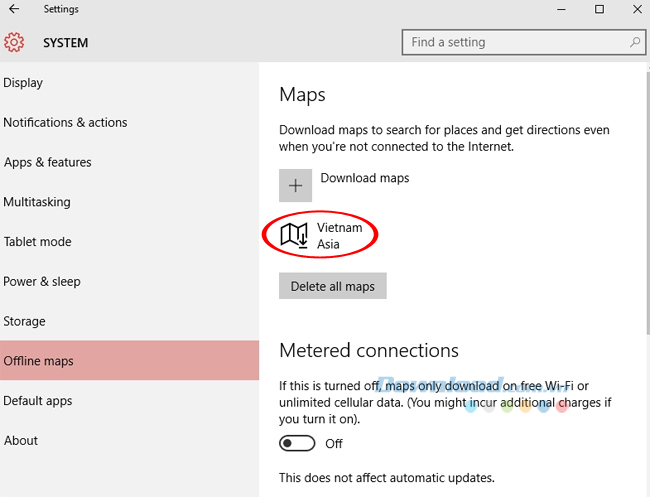Screen dimensions: 650x497
Task: Select Apps & features in sidebar
Action: click(x=47, y=162)
